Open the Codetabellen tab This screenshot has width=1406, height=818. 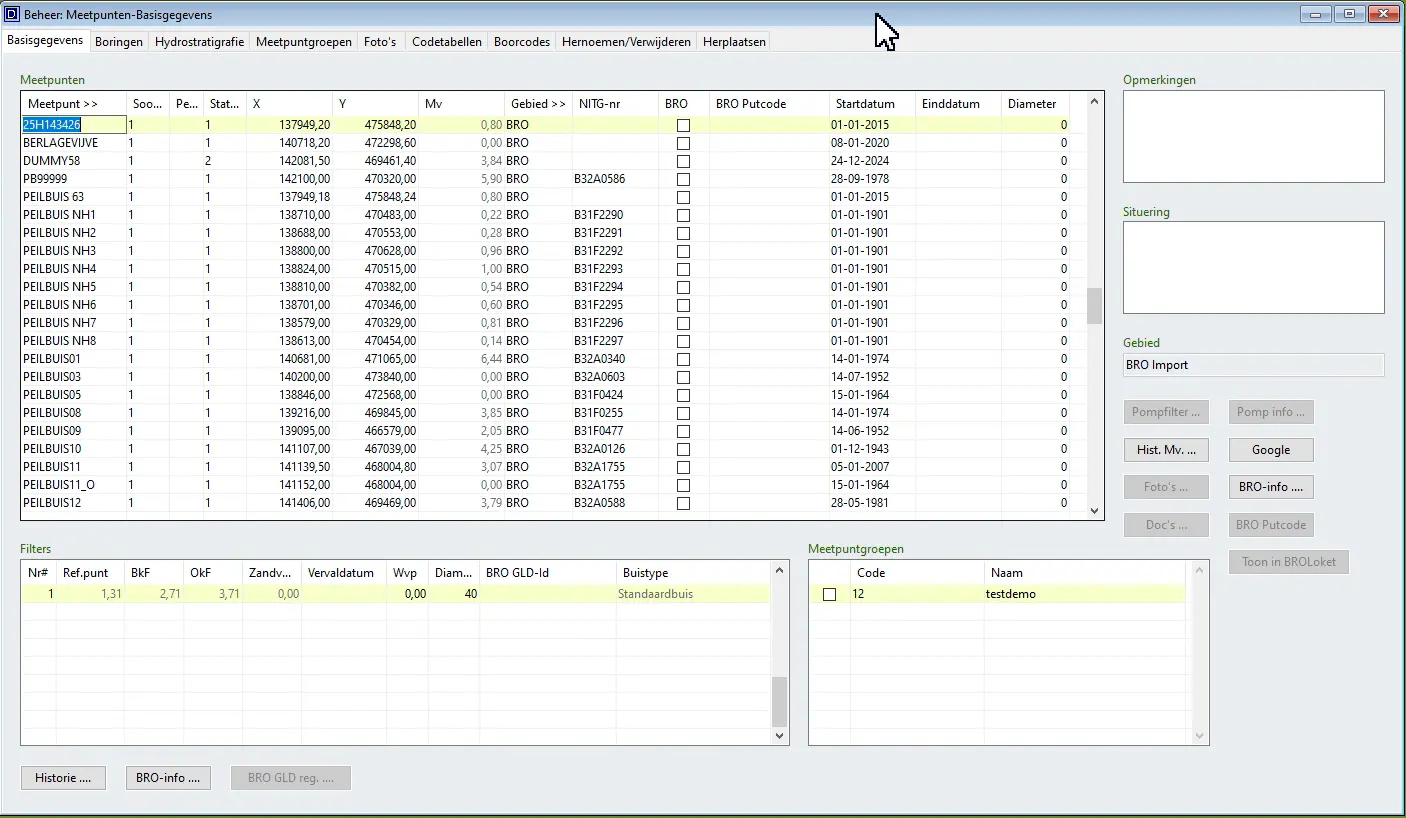point(447,42)
